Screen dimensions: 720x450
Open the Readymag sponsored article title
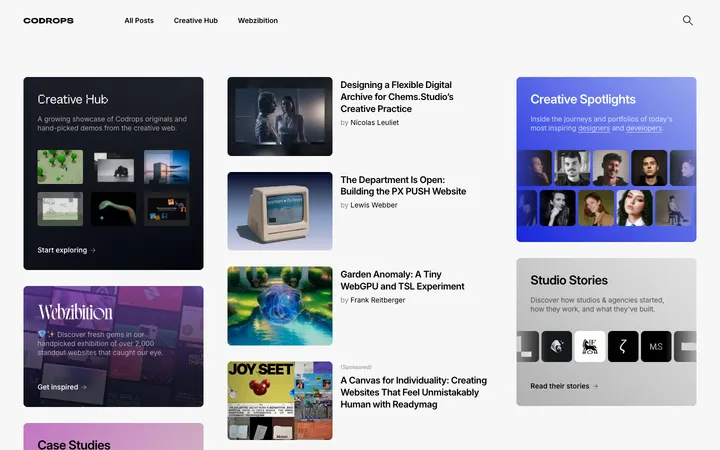coord(413,393)
